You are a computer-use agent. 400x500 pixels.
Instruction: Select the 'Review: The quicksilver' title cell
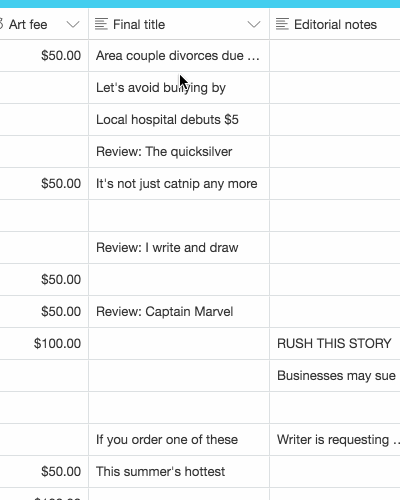pos(179,152)
